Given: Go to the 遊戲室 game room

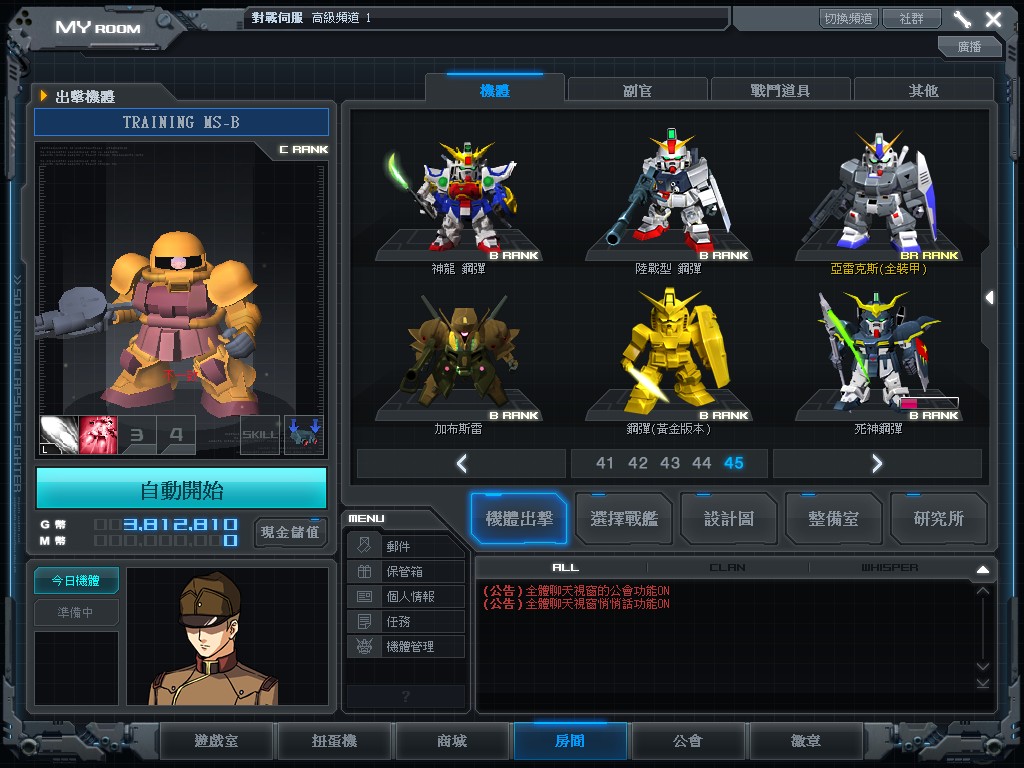Looking at the screenshot, I should coord(216,741).
